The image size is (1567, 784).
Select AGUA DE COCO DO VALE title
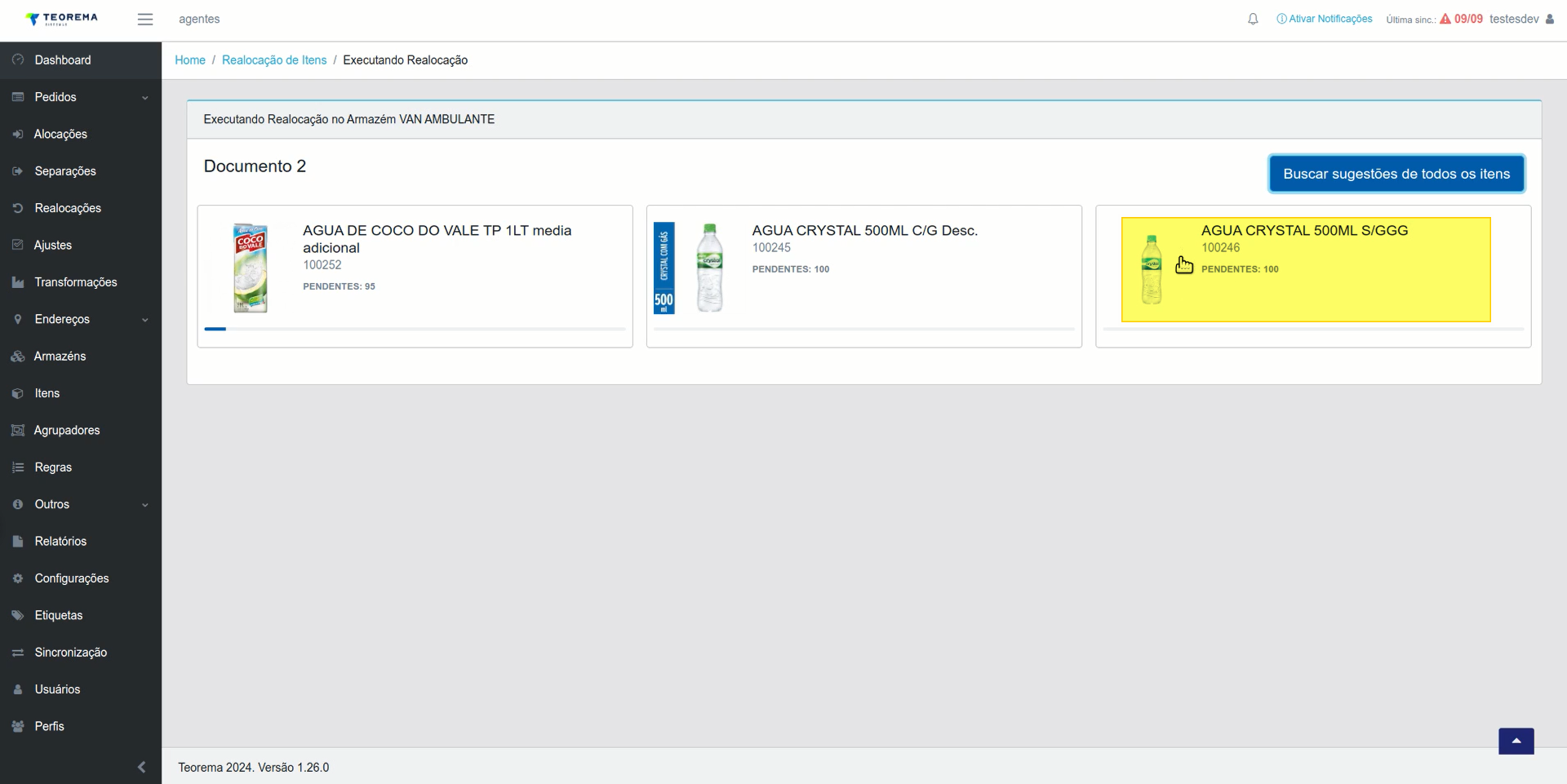(437, 239)
